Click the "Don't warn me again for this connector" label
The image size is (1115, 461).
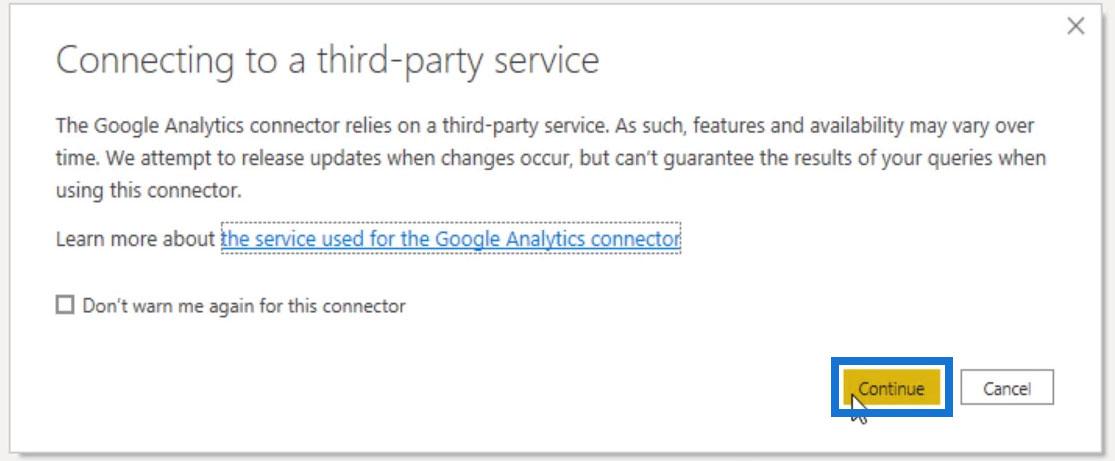pyautogui.click(x=244, y=306)
